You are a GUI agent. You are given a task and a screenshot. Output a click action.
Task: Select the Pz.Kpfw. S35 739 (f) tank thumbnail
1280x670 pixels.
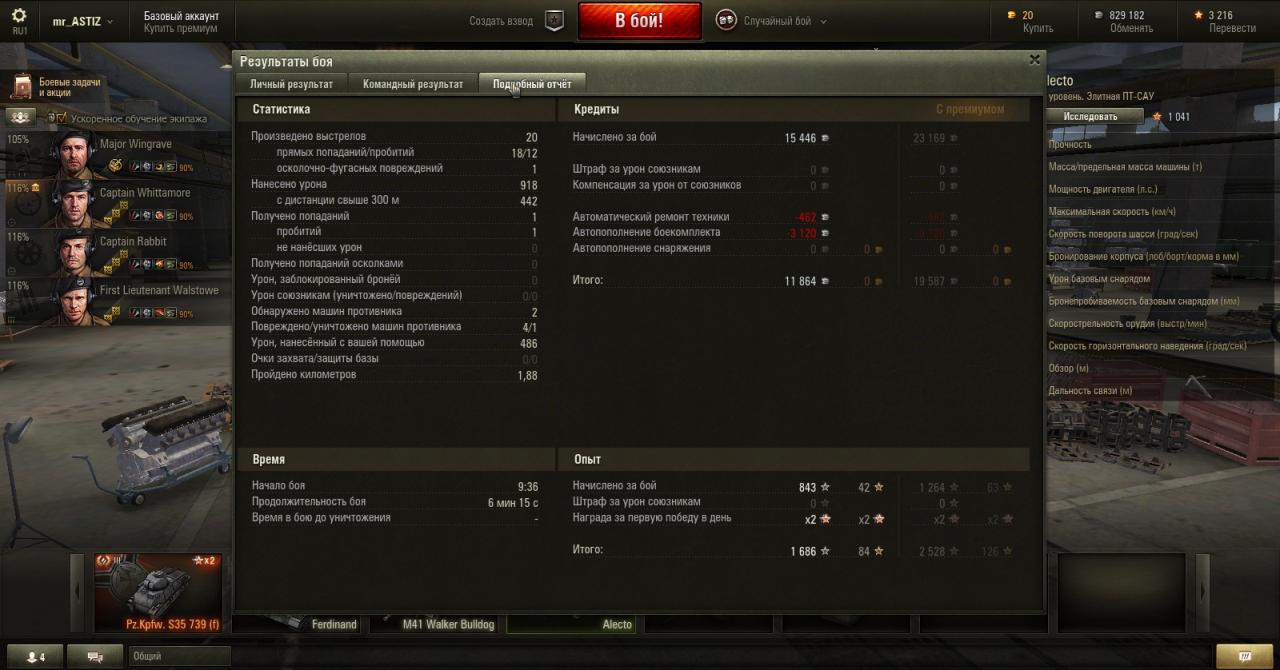158,592
